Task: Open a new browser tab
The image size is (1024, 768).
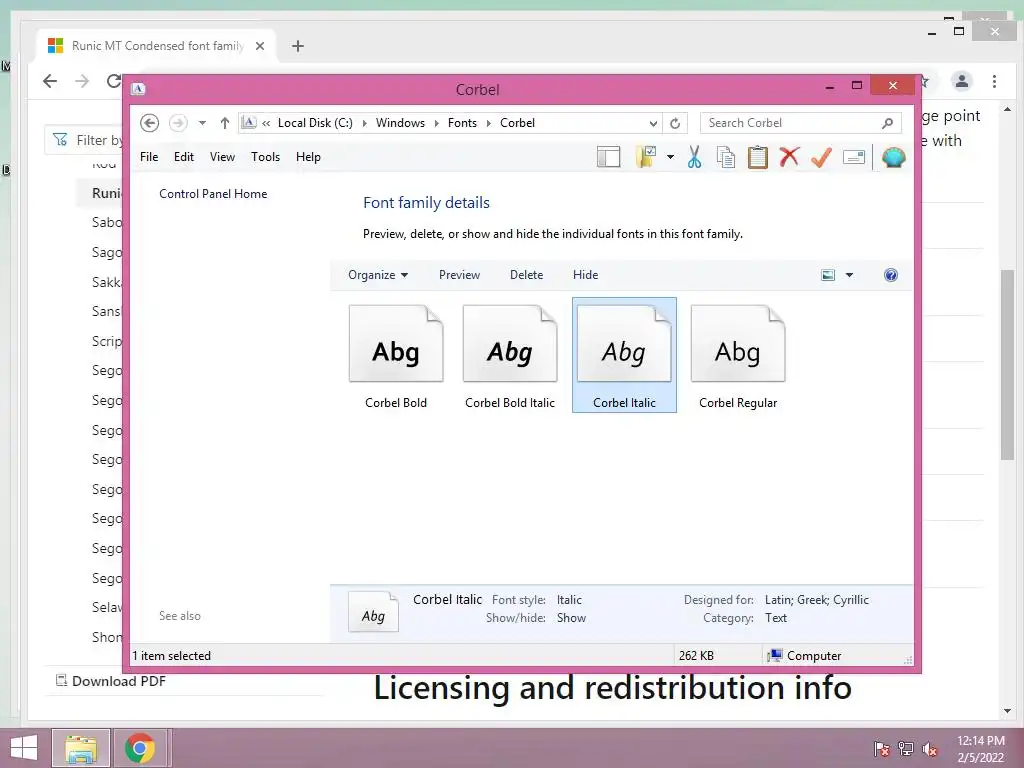Action: point(298,46)
